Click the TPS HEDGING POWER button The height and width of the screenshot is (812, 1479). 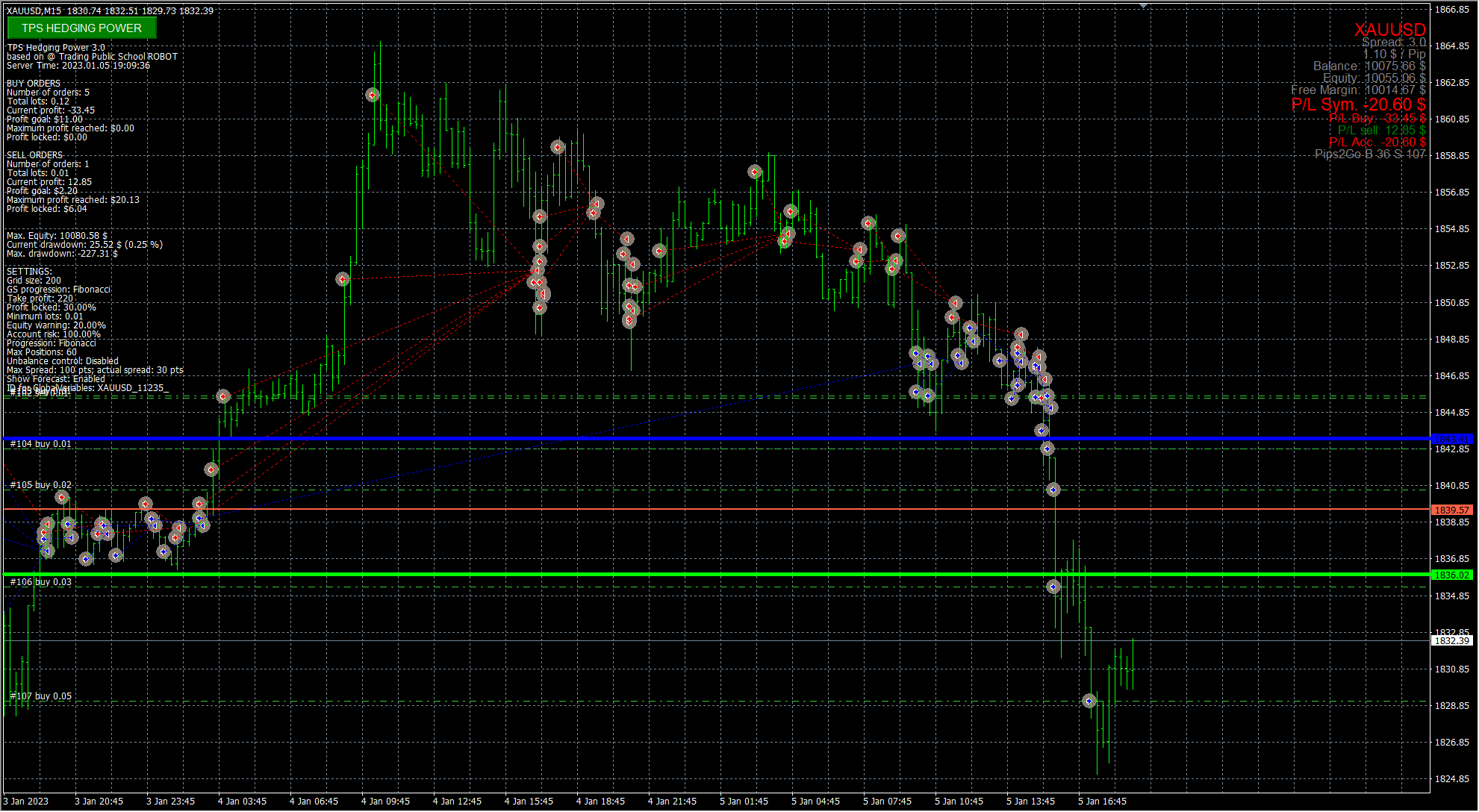[x=81, y=28]
